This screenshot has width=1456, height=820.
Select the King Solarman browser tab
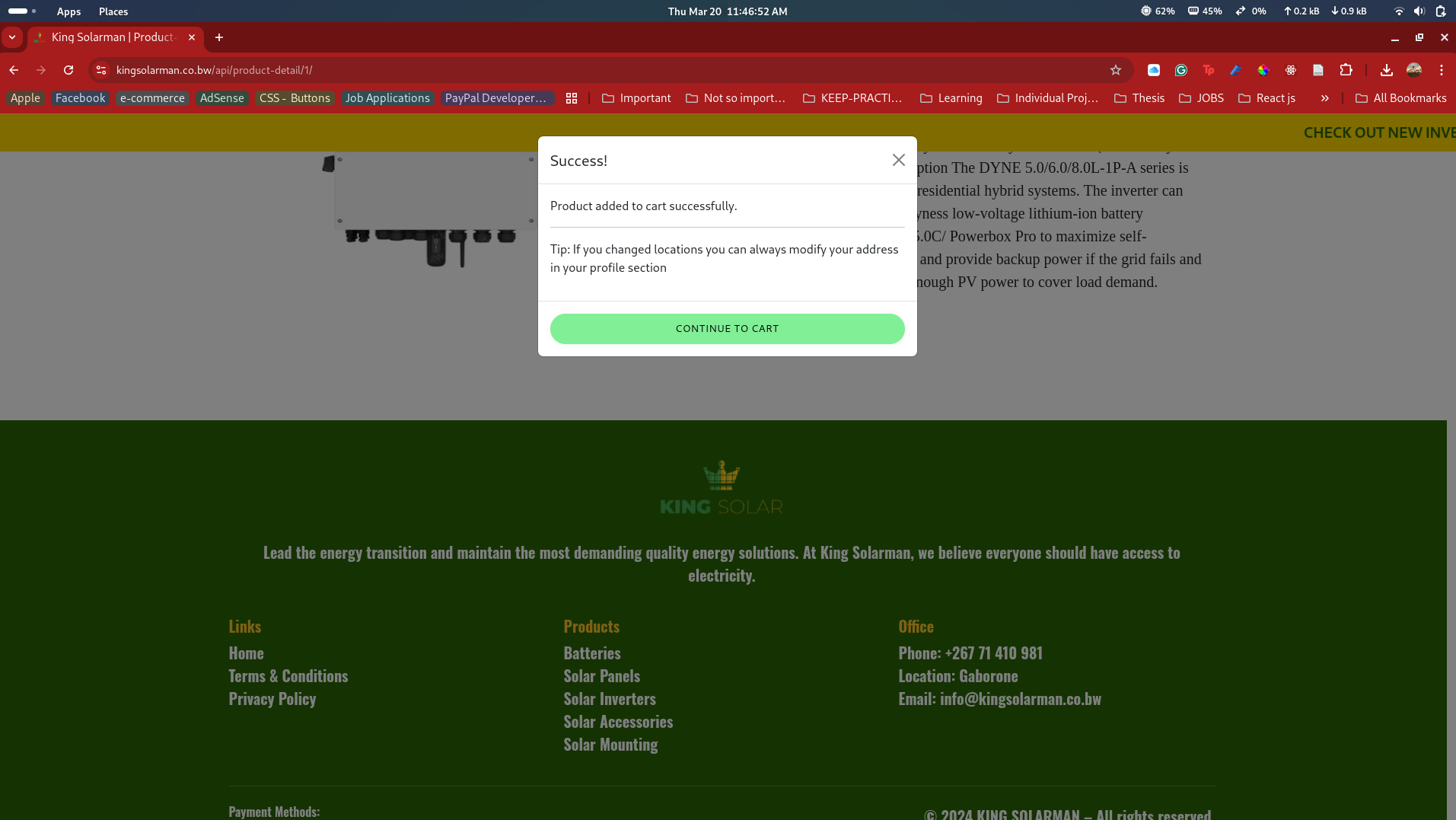[x=114, y=37]
